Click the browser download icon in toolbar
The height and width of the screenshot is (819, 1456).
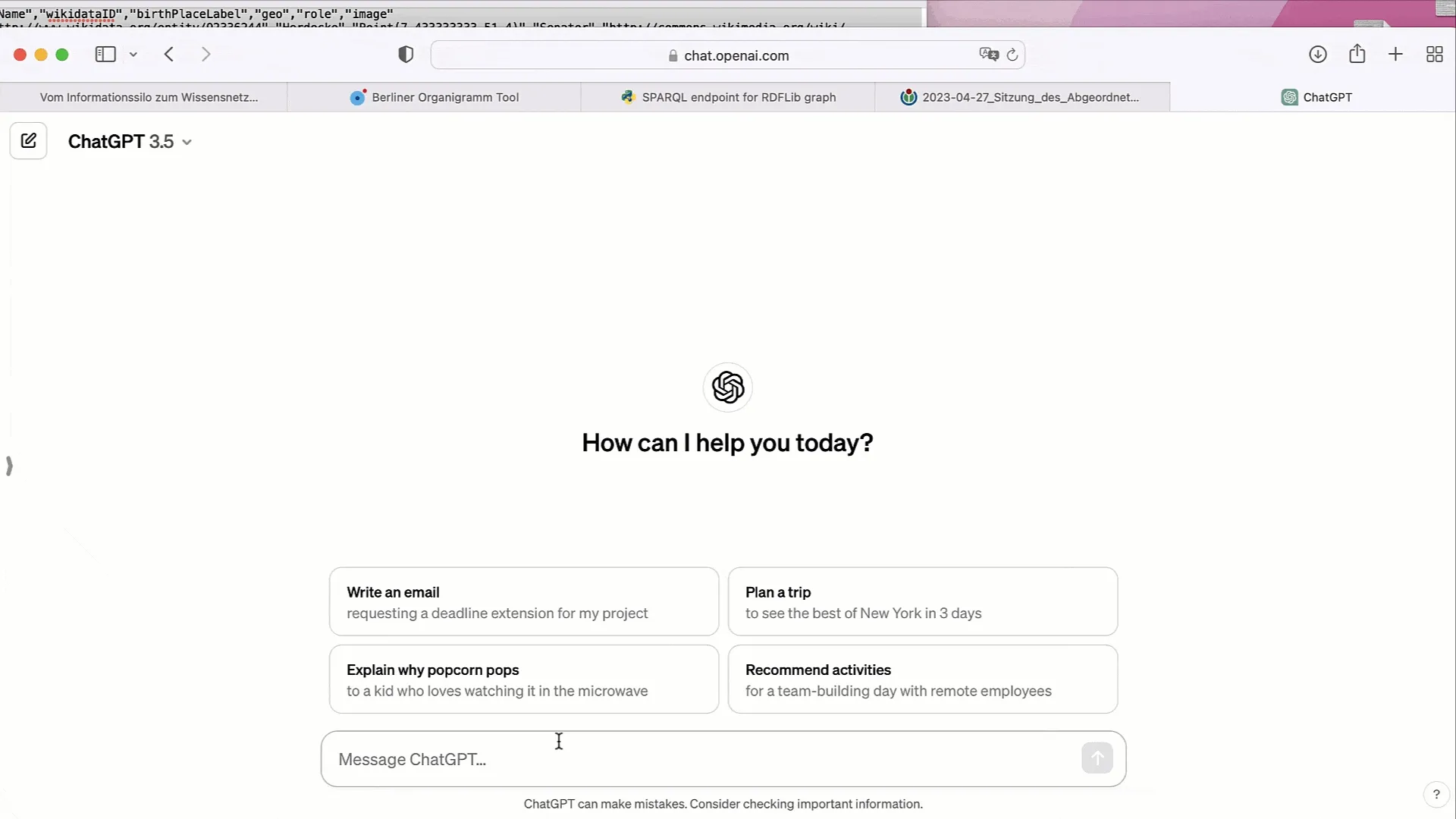coord(1318,55)
